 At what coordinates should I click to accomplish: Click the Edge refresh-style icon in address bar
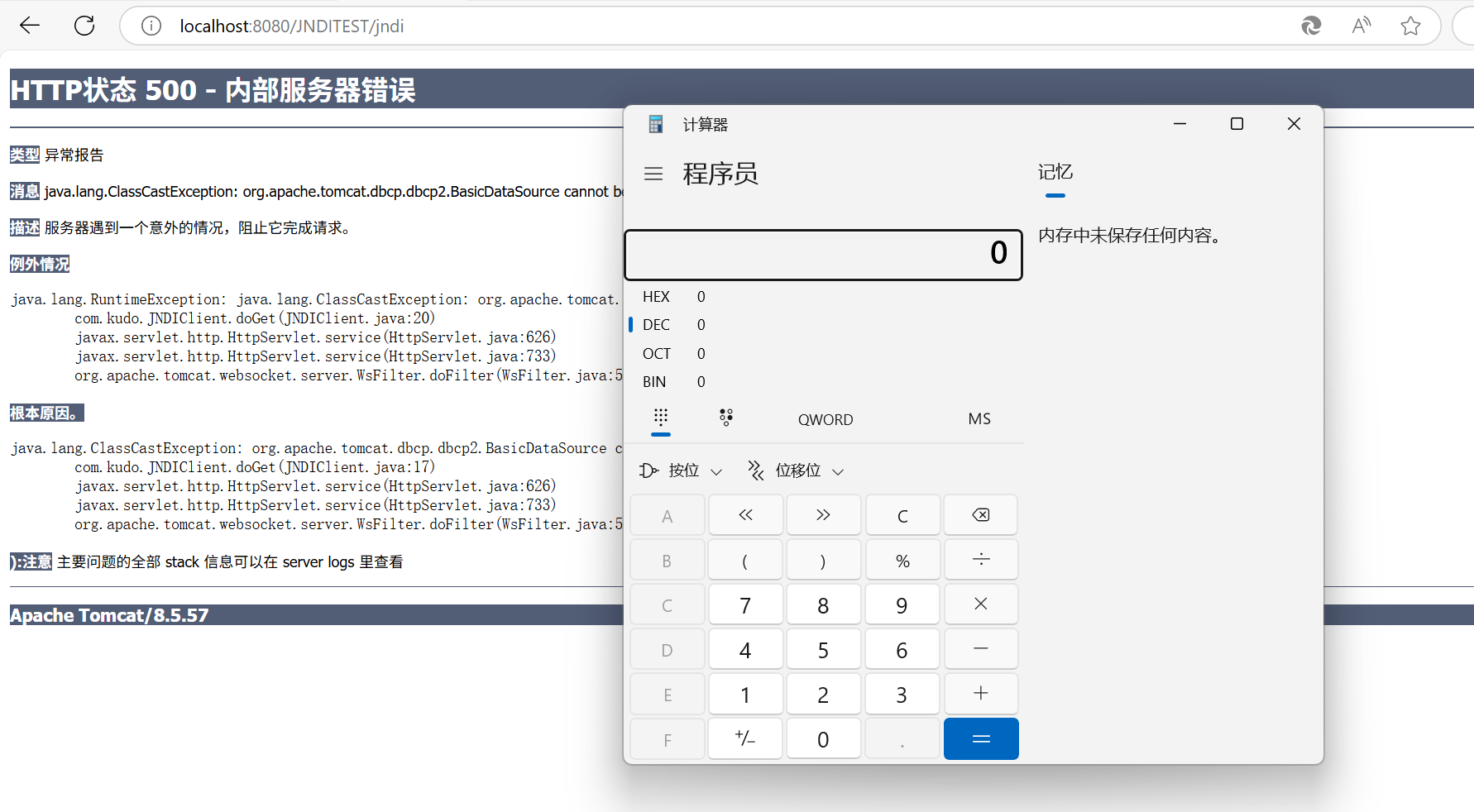(1311, 26)
